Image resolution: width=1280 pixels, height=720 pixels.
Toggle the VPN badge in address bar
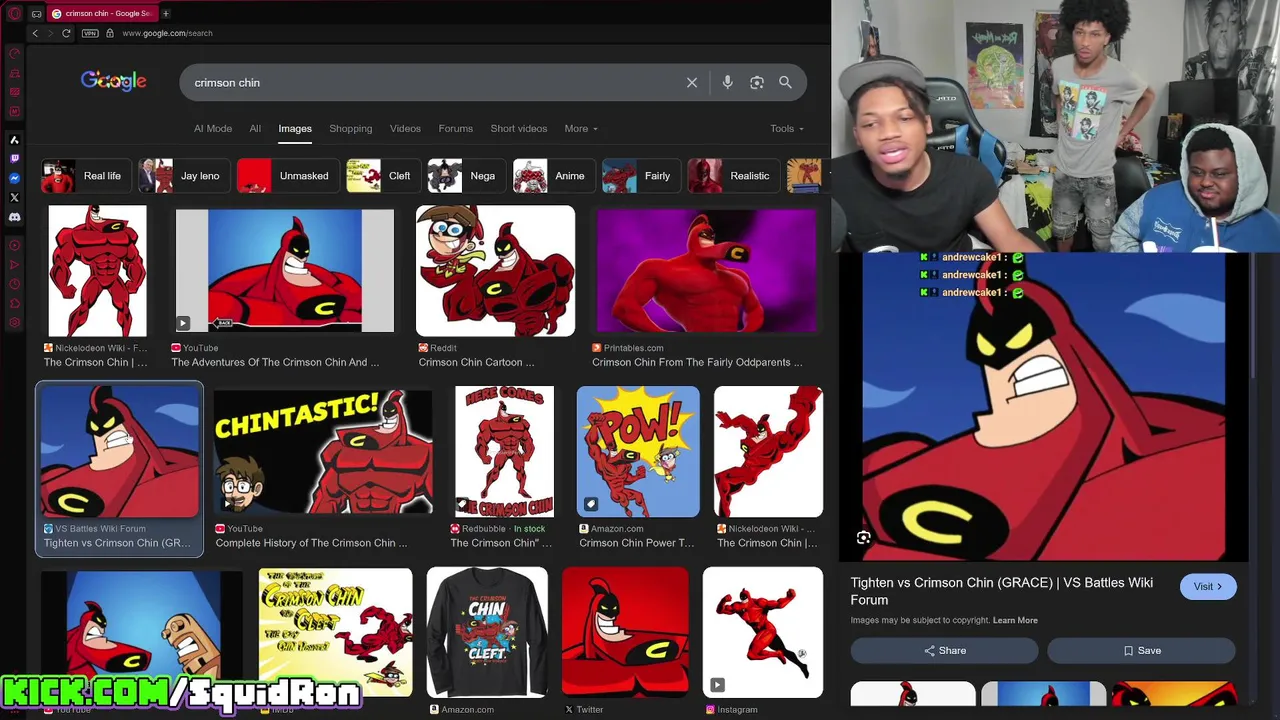pos(91,33)
